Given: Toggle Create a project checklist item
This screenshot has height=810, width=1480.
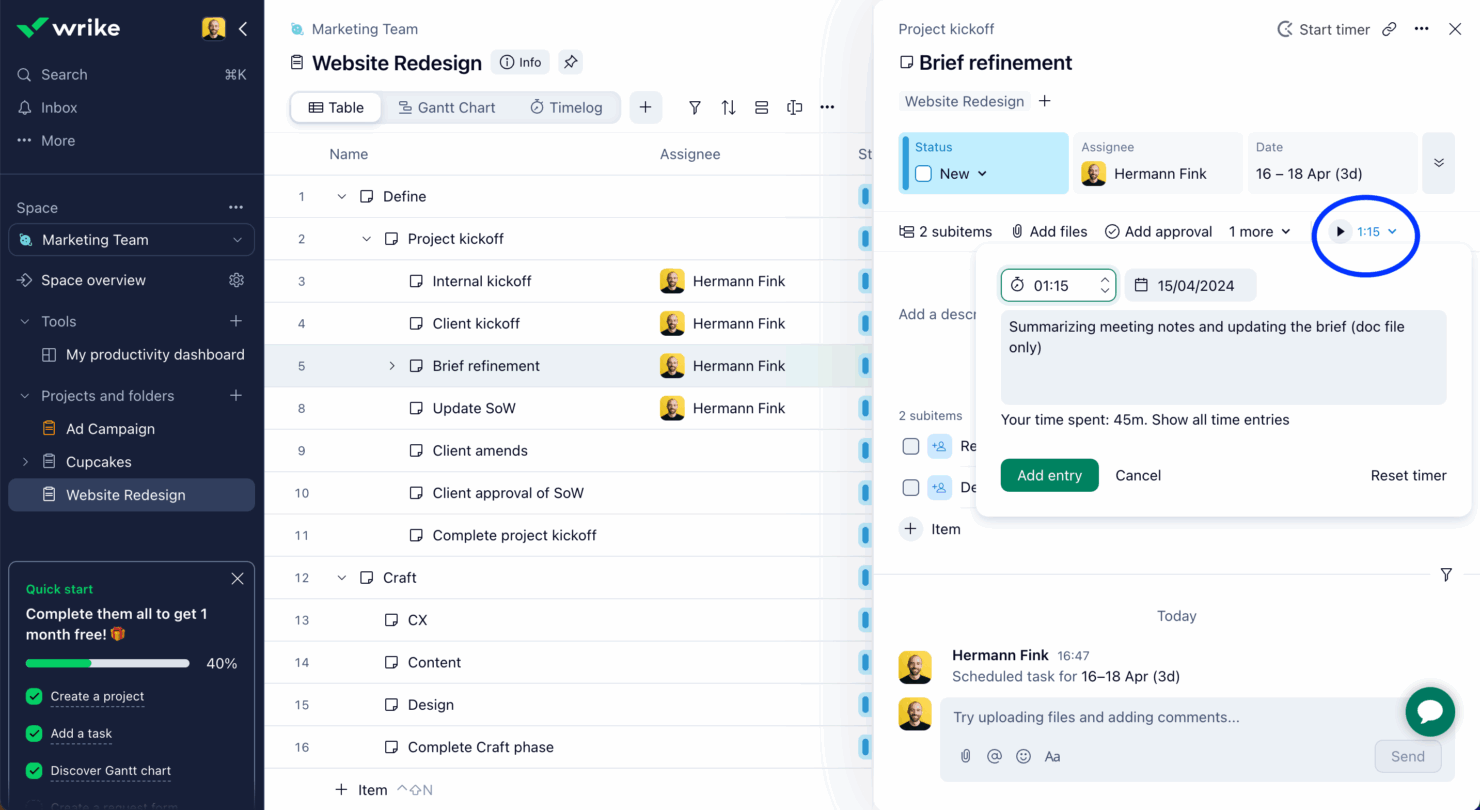Looking at the screenshot, I should (34, 696).
